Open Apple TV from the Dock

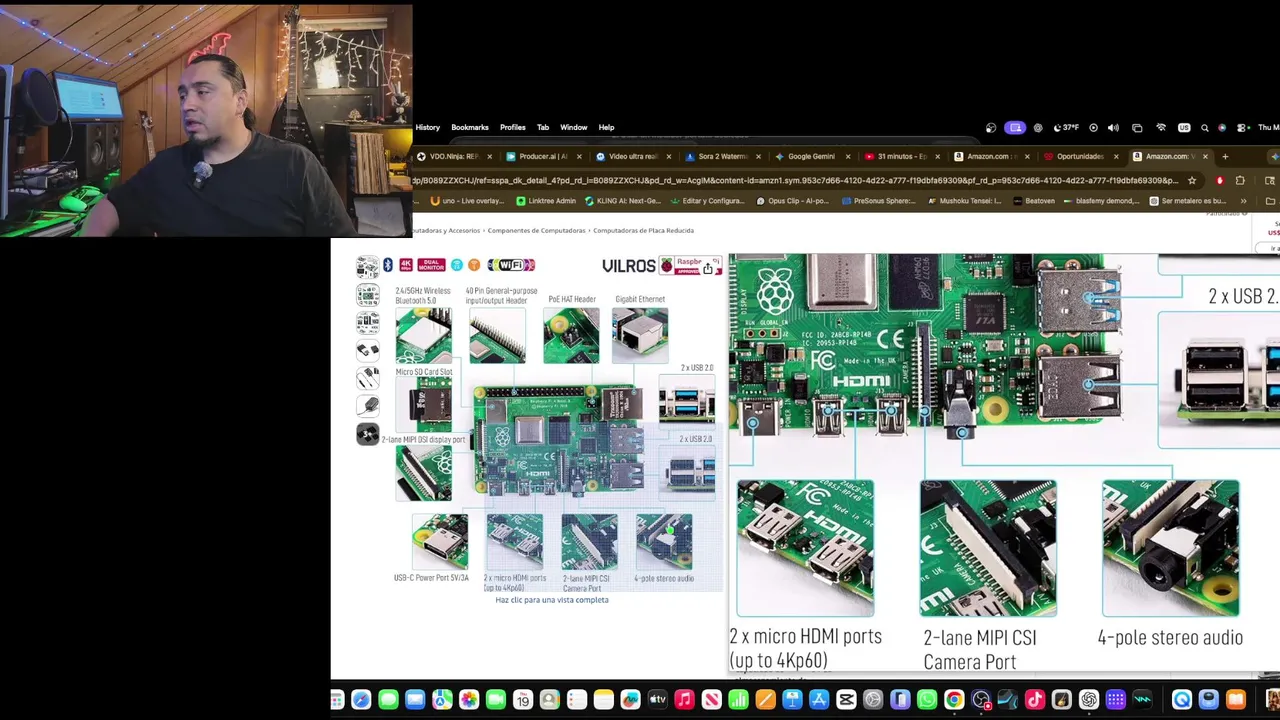657,700
